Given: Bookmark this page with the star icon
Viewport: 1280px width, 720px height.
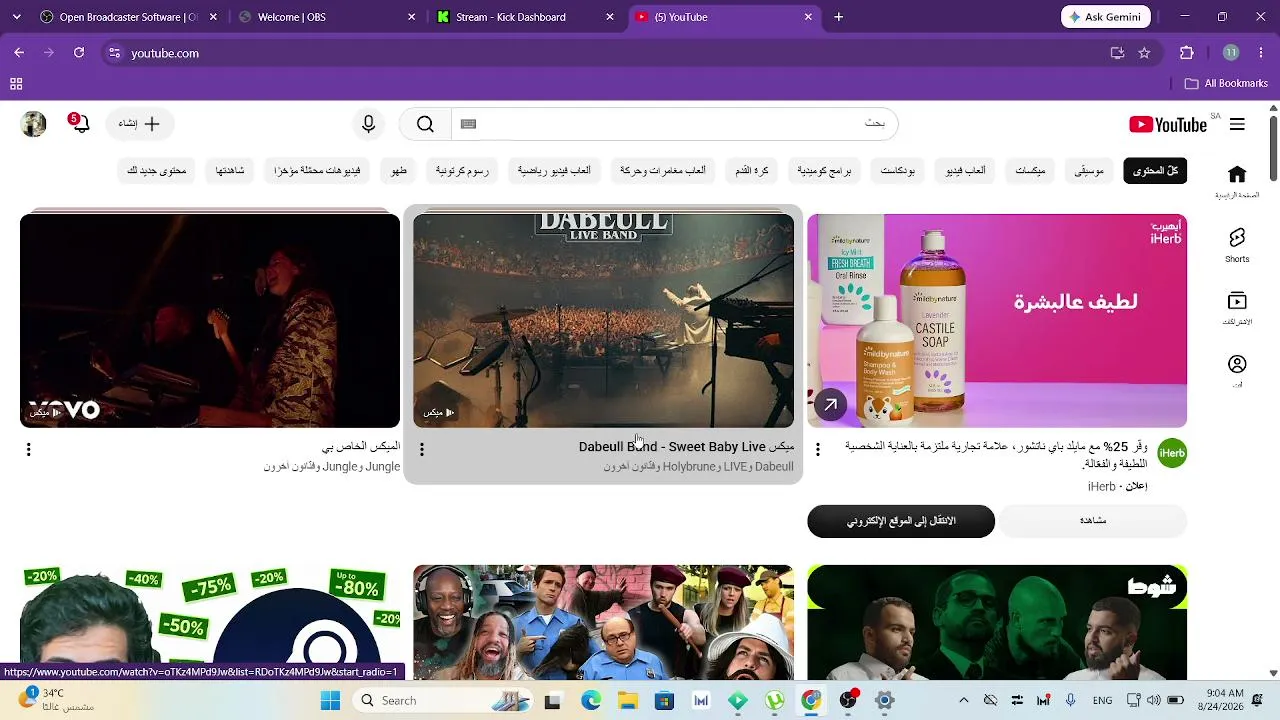Looking at the screenshot, I should point(1144,53).
